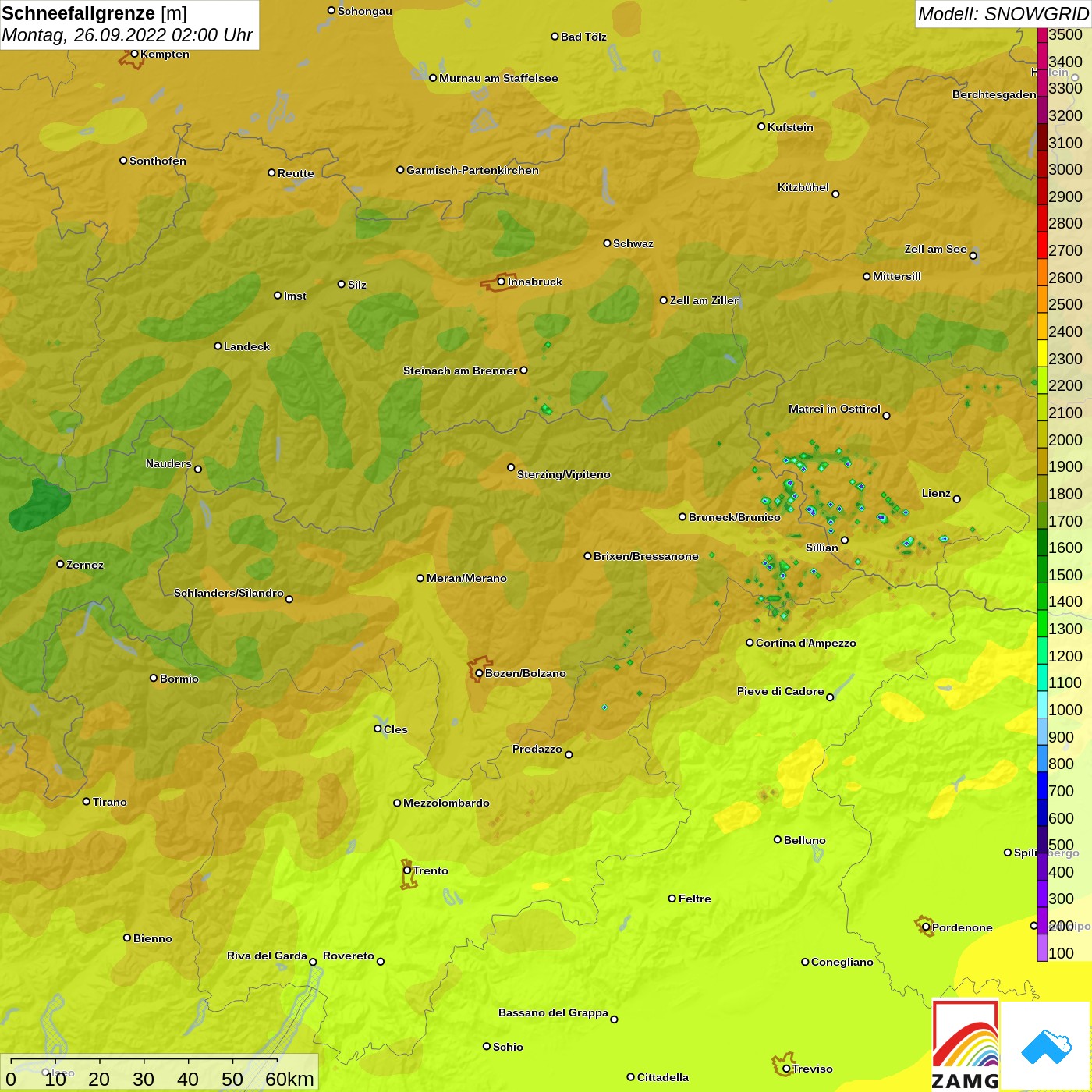Click the Trento city marker
Image resolution: width=1092 pixels, height=1092 pixels.
tap(407, 870)
